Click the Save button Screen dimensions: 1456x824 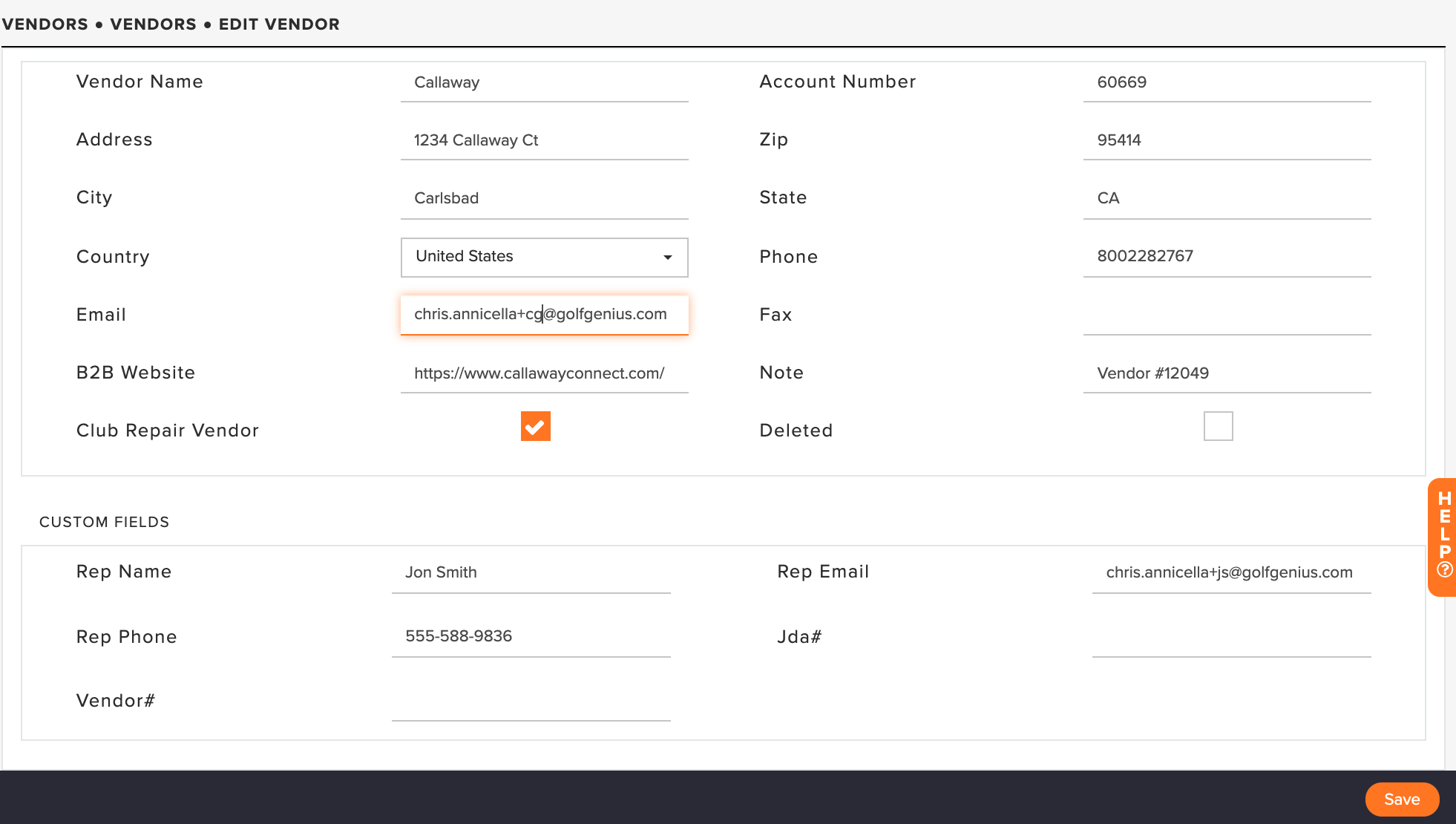(x=1402, y=800)
